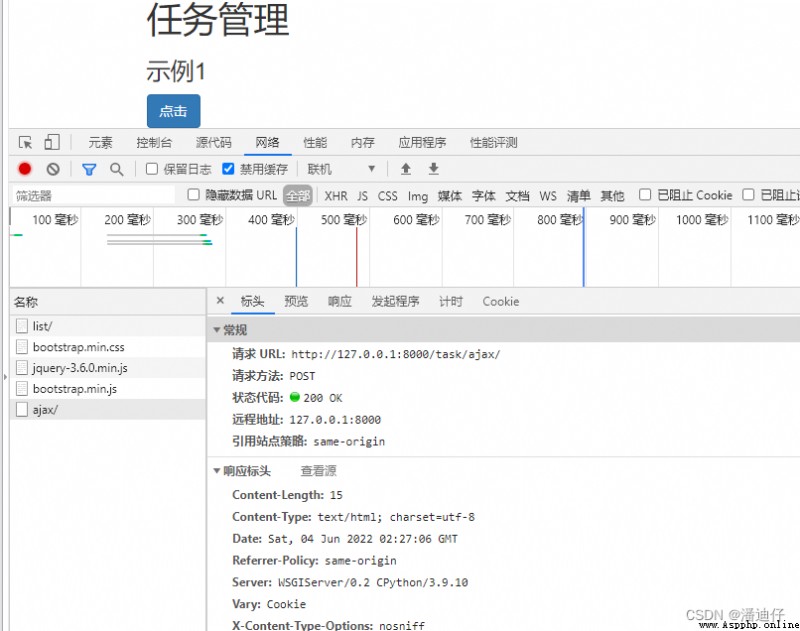Open the 联机 throttling dropdown
This screenshot has width=800, height=631.
click(341, 169)
